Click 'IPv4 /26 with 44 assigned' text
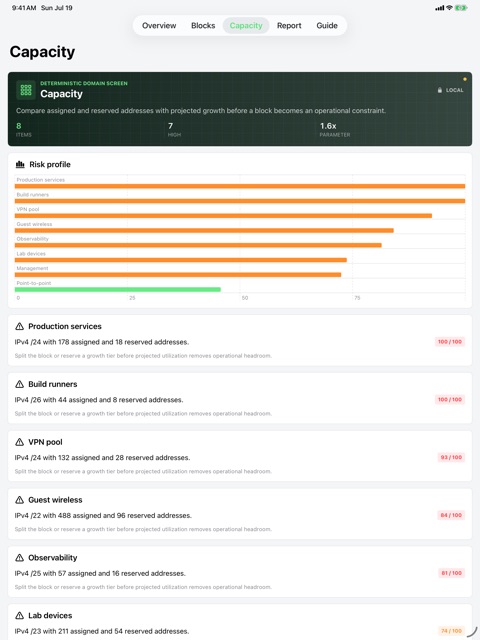Screen dimensions: 480x640 click(99, 400)
